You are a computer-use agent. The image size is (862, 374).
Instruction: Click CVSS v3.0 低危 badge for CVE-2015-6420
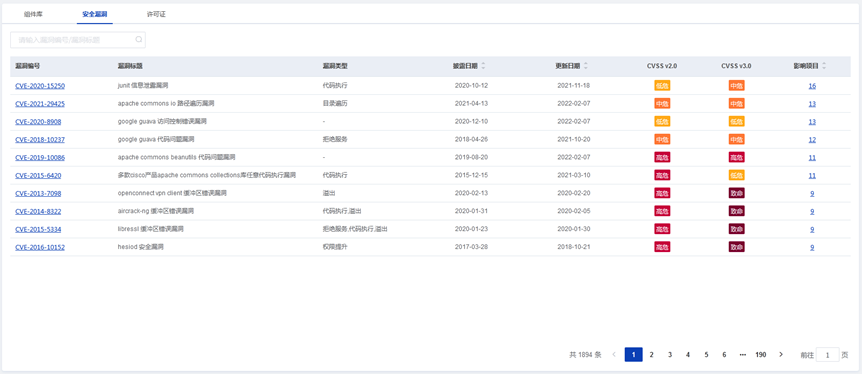point(737,176)
